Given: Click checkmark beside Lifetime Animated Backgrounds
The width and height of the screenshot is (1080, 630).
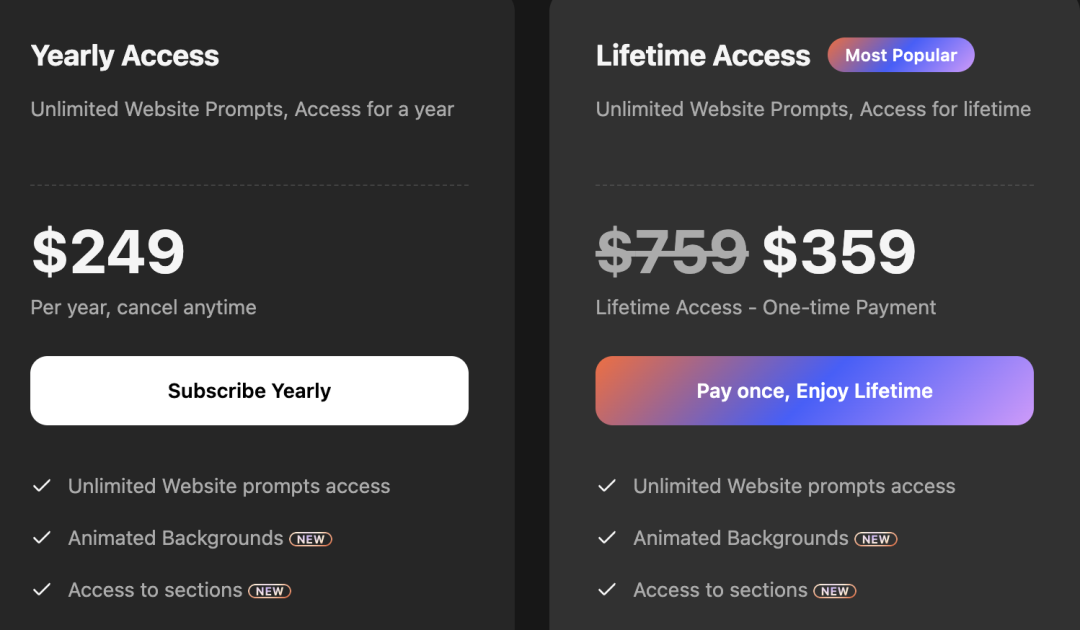Looking at the screenshot, I should pyautogui.click(x=607, y=538).
